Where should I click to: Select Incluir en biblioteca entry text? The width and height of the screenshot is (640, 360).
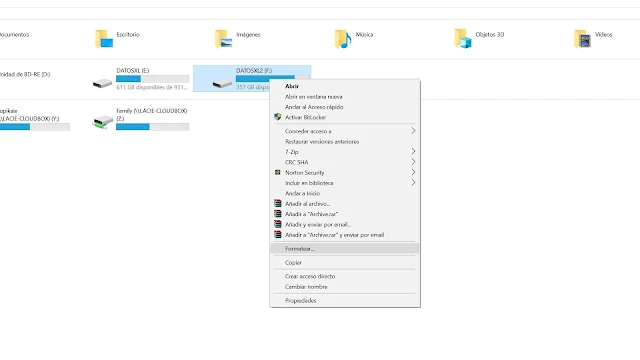(x=309, y=183)
